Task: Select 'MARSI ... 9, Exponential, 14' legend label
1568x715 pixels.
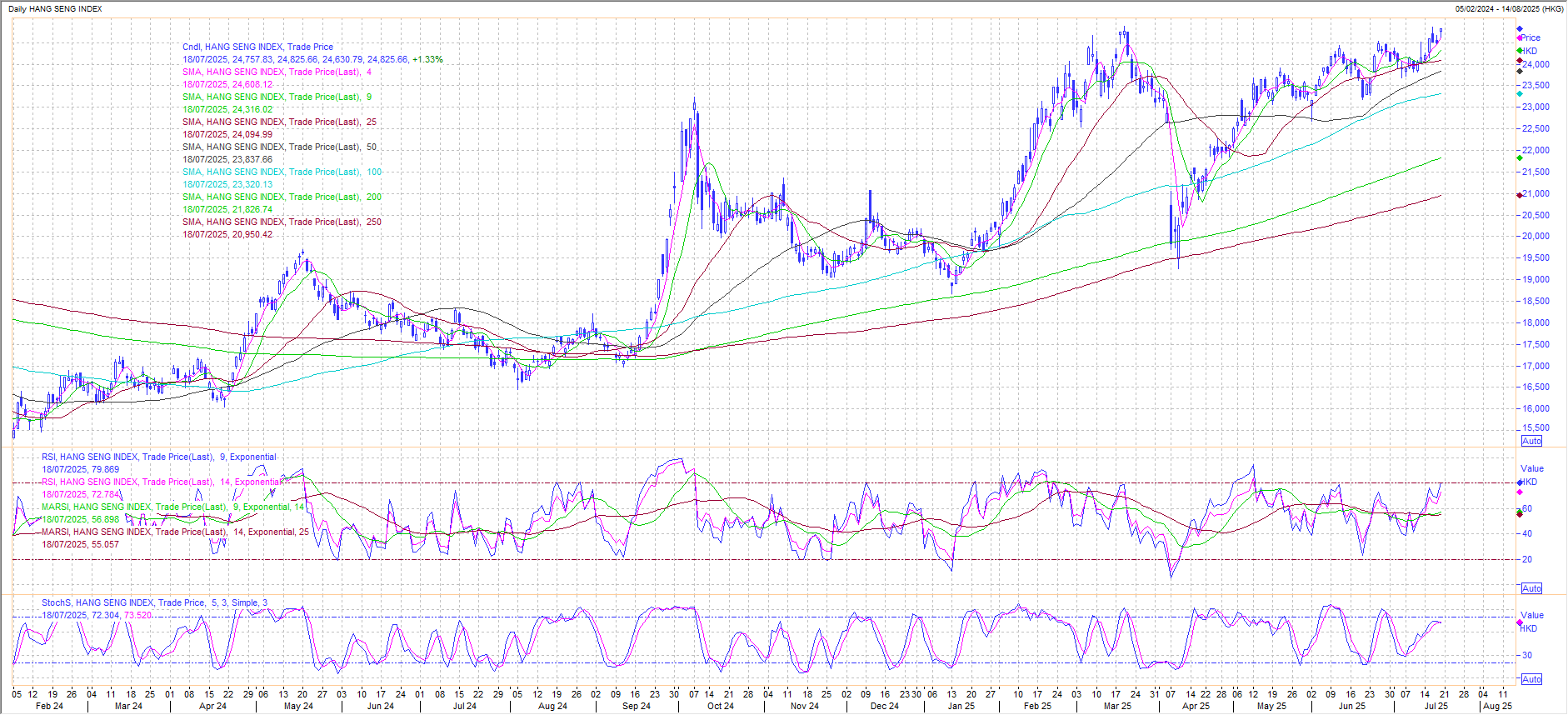Action: tap(173, 507)
